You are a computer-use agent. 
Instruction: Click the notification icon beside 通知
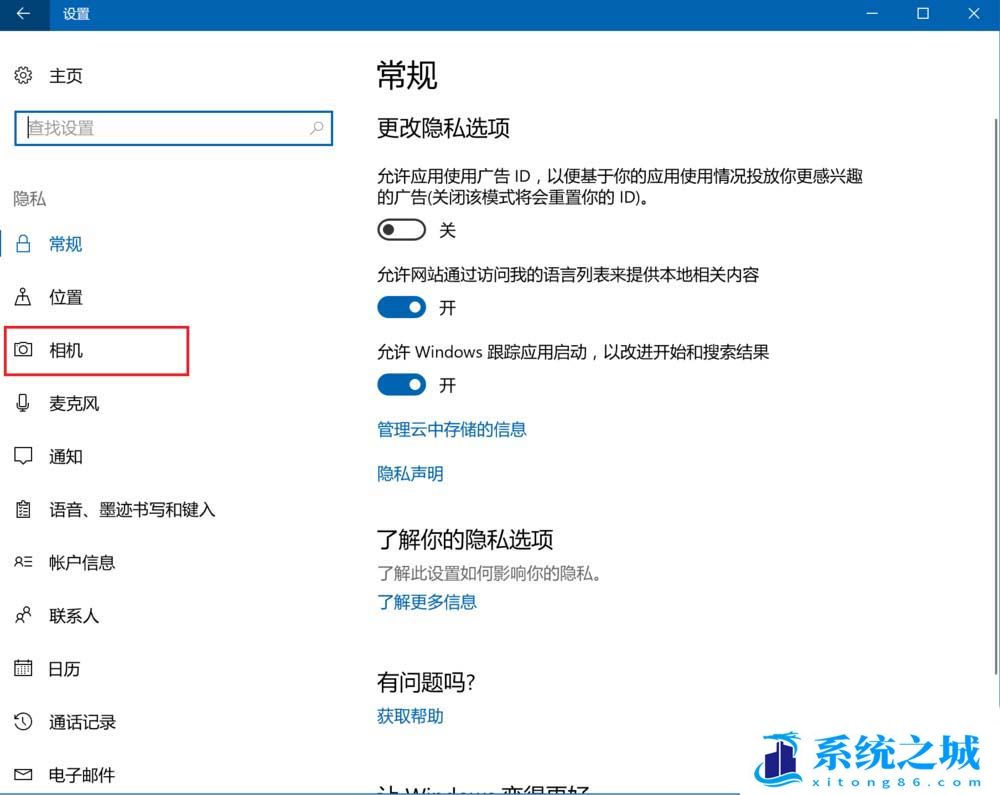[x=23, y=456]
